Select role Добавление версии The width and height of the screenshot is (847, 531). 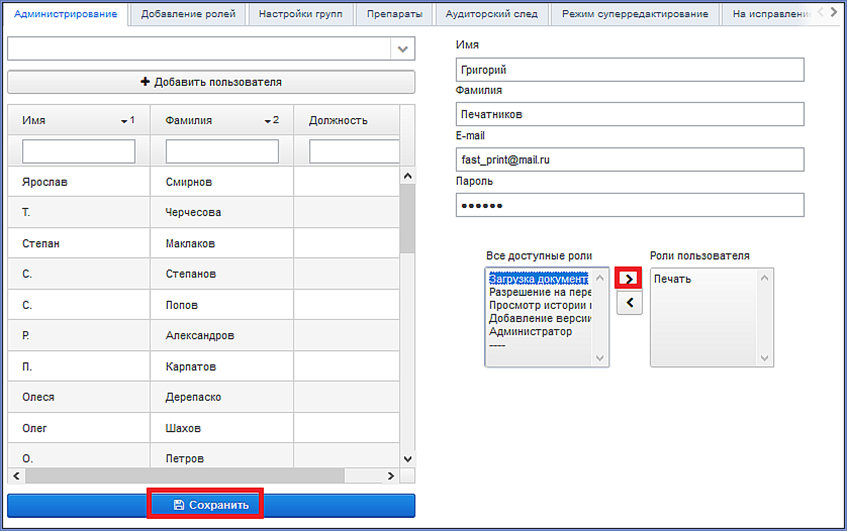(540, 318)
